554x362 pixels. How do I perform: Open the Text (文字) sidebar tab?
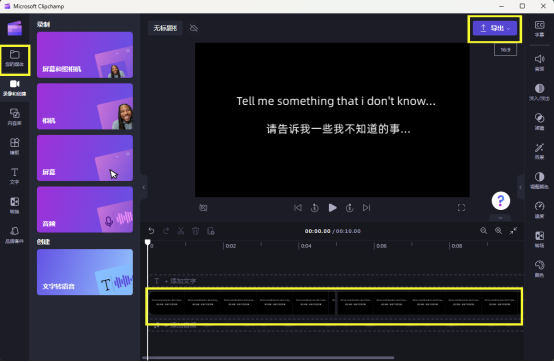click(14, 176)
